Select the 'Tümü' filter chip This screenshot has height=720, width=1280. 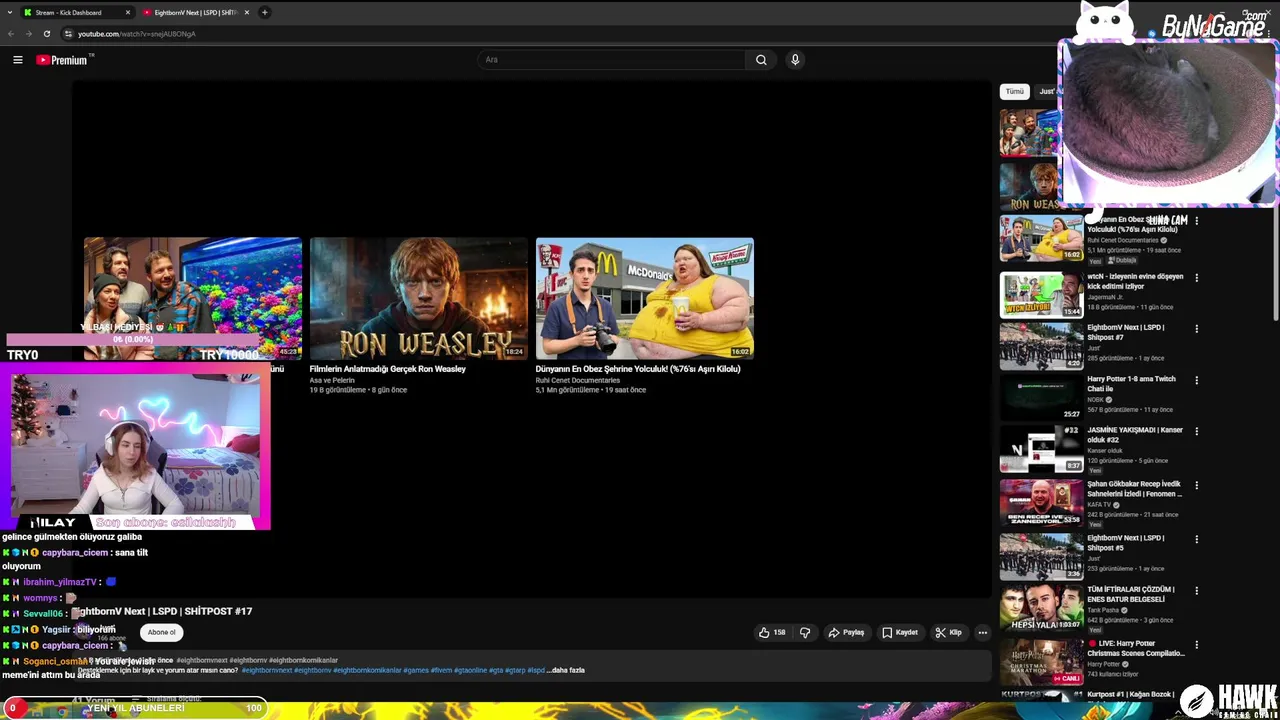1015,91
